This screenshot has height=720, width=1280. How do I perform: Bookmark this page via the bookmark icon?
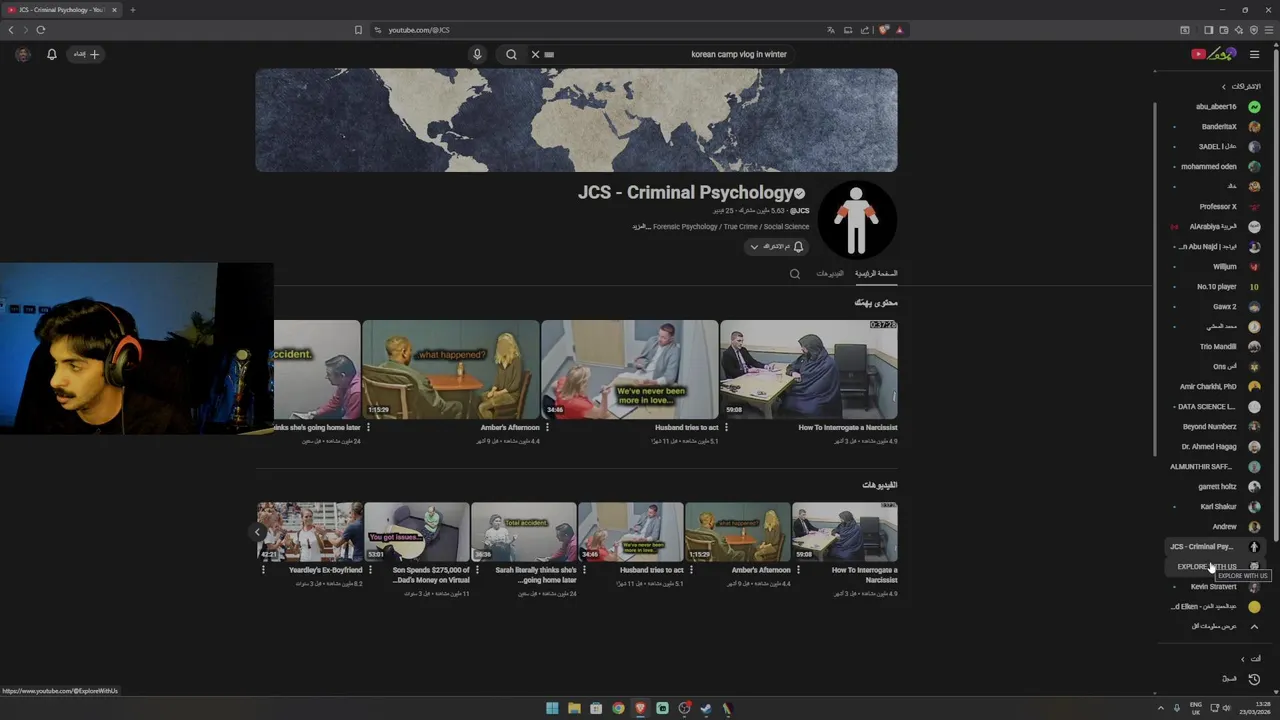pyautogui.click(x=358, y=30)
